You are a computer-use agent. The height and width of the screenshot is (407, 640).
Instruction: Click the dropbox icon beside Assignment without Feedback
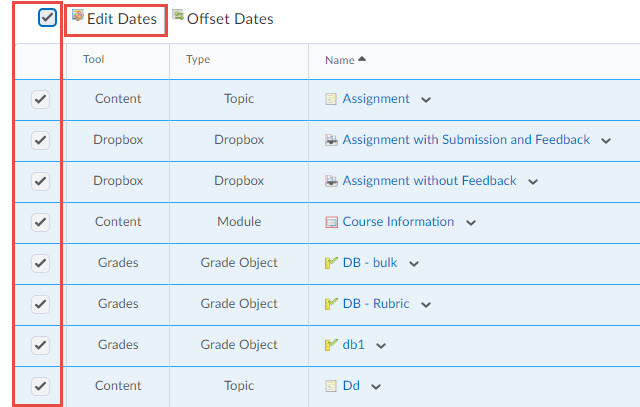332,181
